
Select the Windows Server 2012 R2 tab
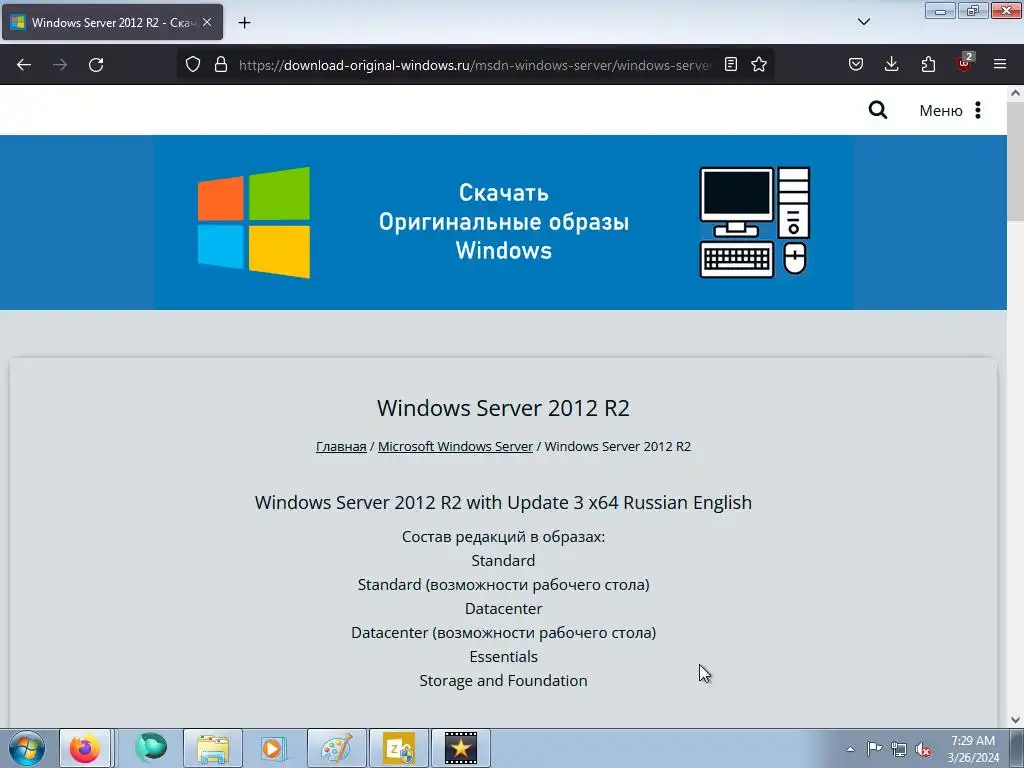[x=112, y=22]
